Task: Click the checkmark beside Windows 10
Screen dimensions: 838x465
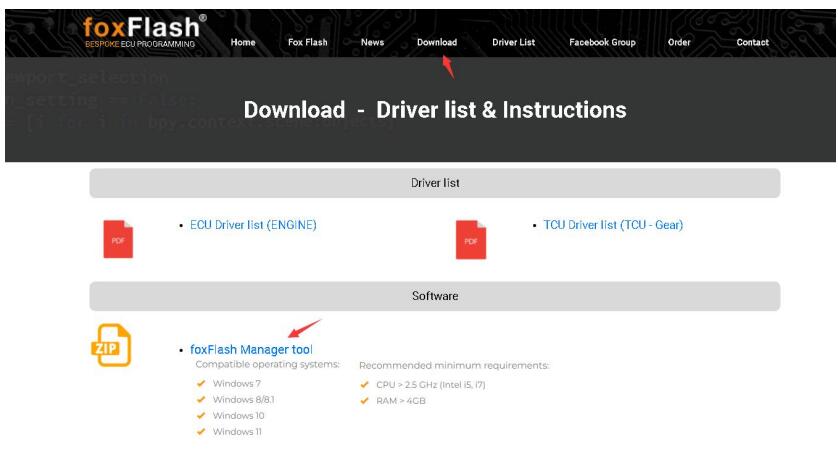Action: point(201,415)
